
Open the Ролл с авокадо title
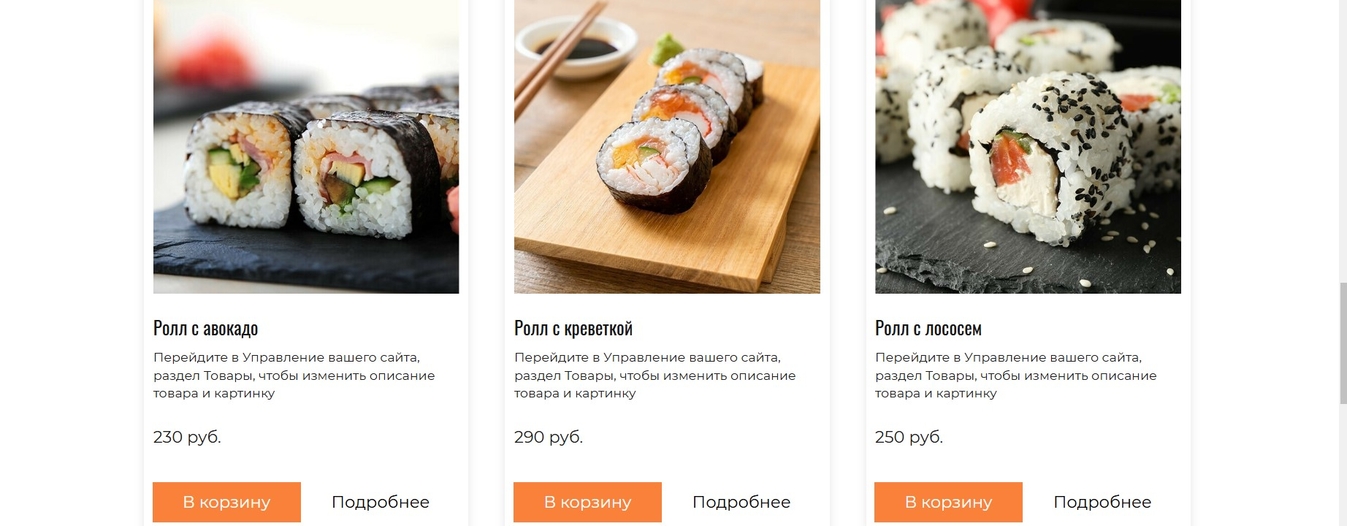[205, 328]
